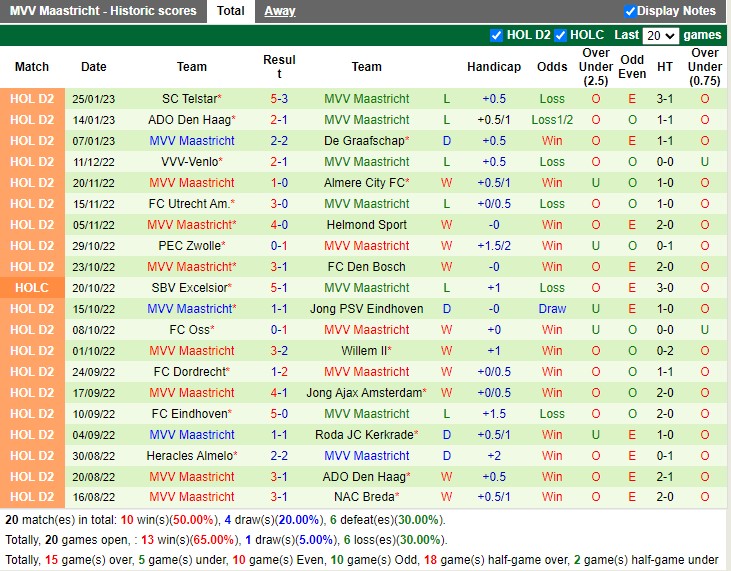The image size is (731, 571).
Task: Click the Odd Even column header
Action: [x=632, y=67]
